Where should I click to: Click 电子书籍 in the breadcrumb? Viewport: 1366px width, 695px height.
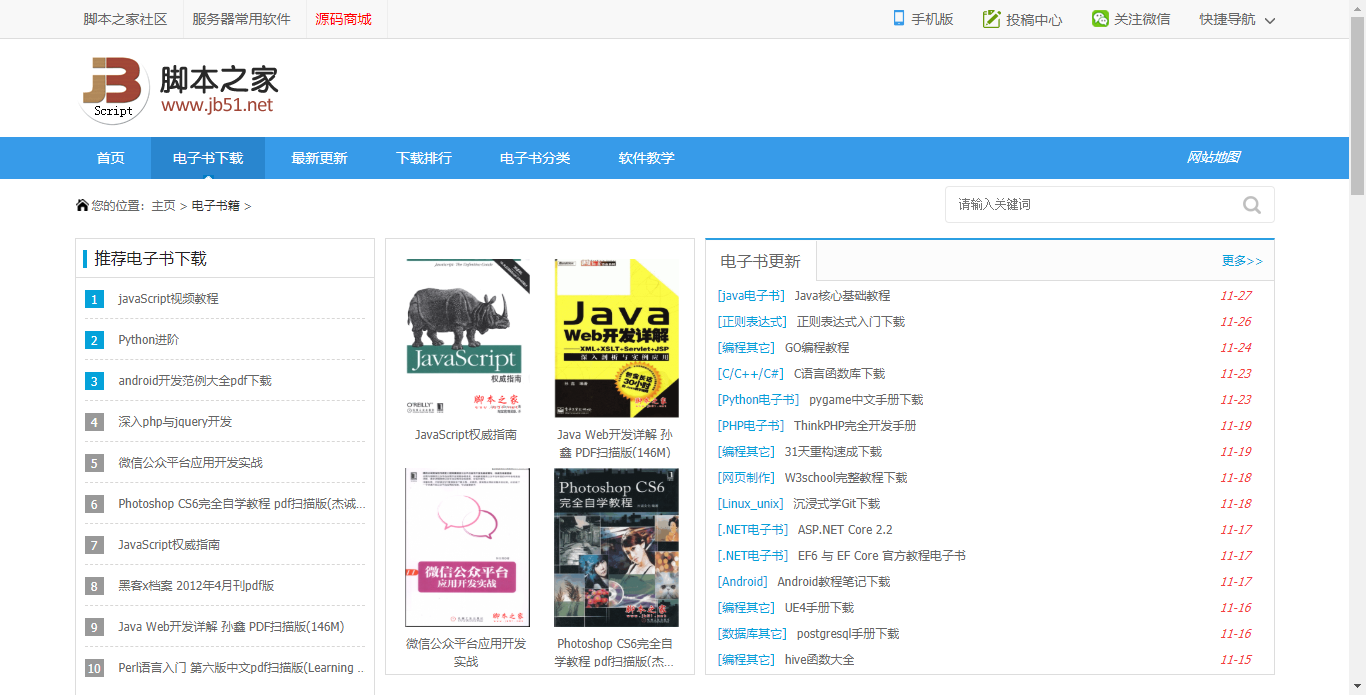point(216,206)
